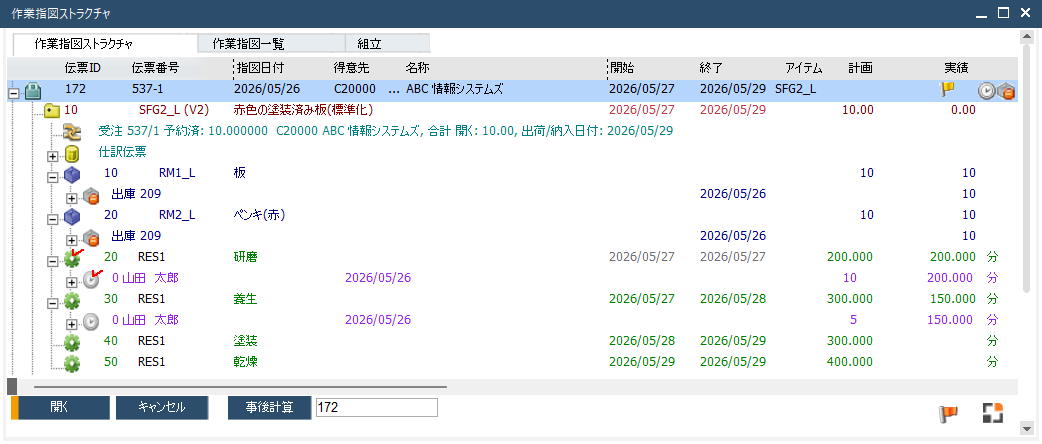
Task: Expand 山田 太郎 entry under 養生
Action: click(72, 324)
